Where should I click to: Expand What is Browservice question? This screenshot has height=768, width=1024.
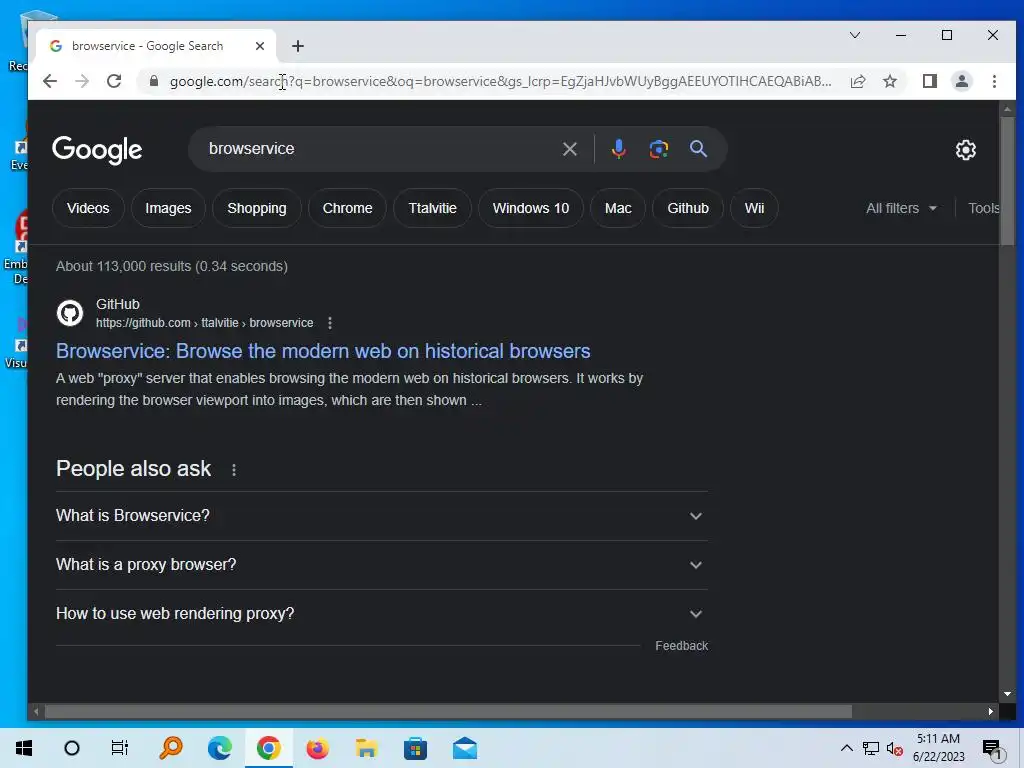point(382,516)
